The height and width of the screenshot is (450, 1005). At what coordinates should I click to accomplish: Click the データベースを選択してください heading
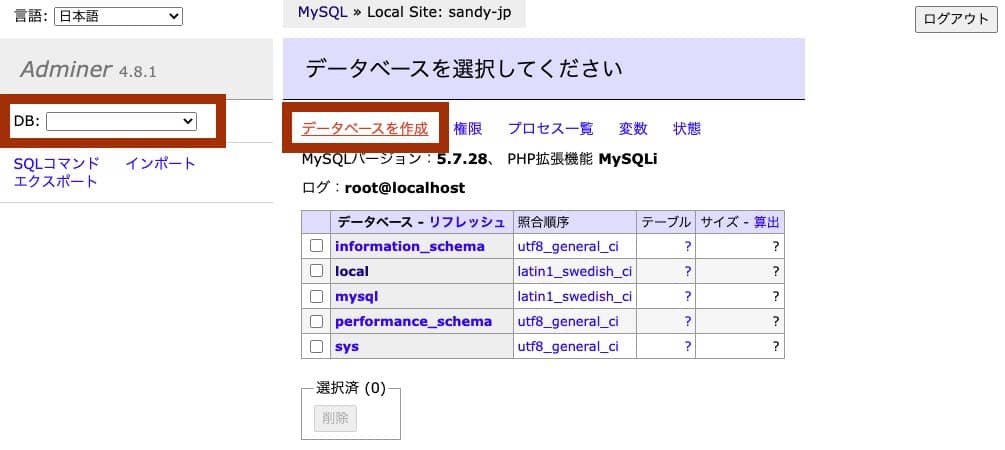pyautogui.click(x=463, y=69)
